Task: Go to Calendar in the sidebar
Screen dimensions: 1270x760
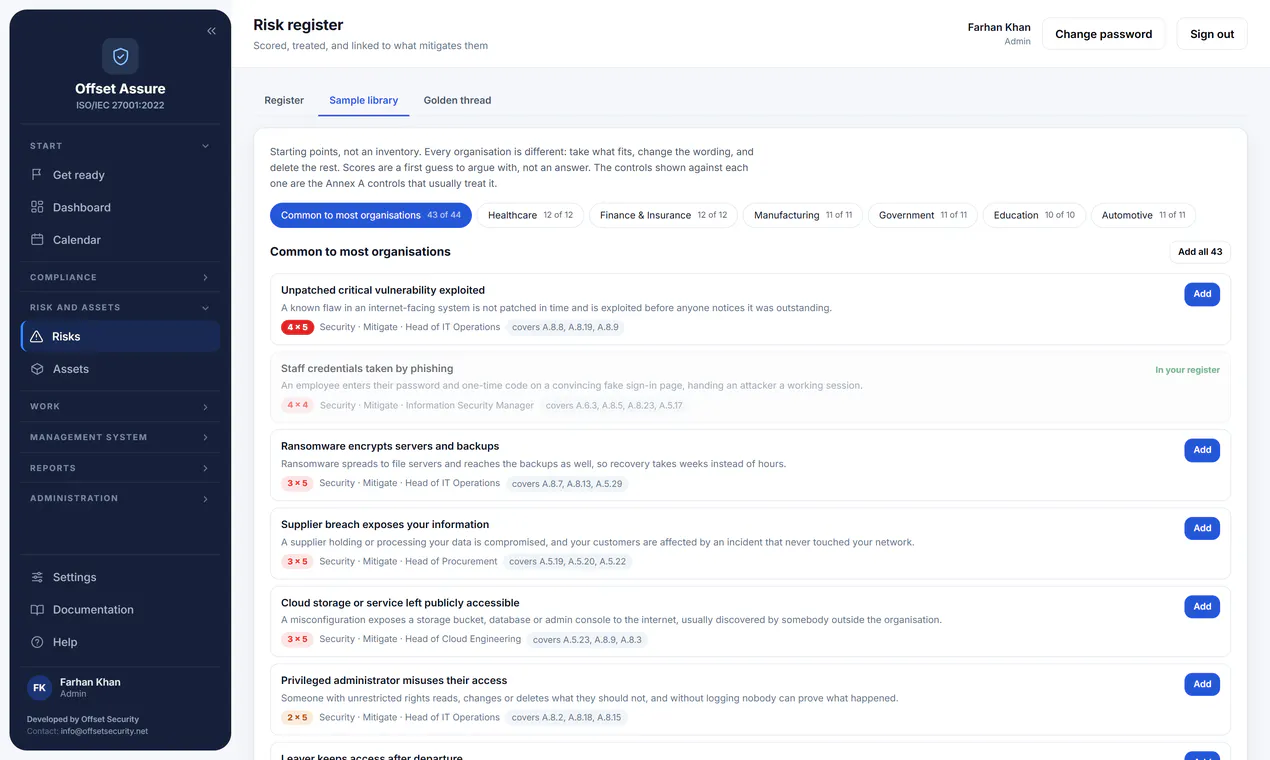Action: pos(120,240)
